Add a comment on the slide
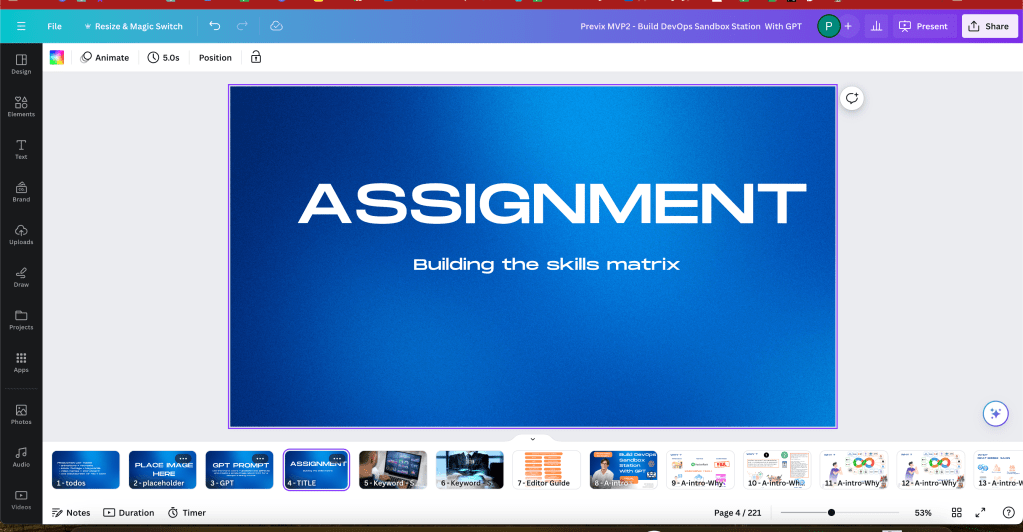The image size is (1023, 532). click(851, 99)
